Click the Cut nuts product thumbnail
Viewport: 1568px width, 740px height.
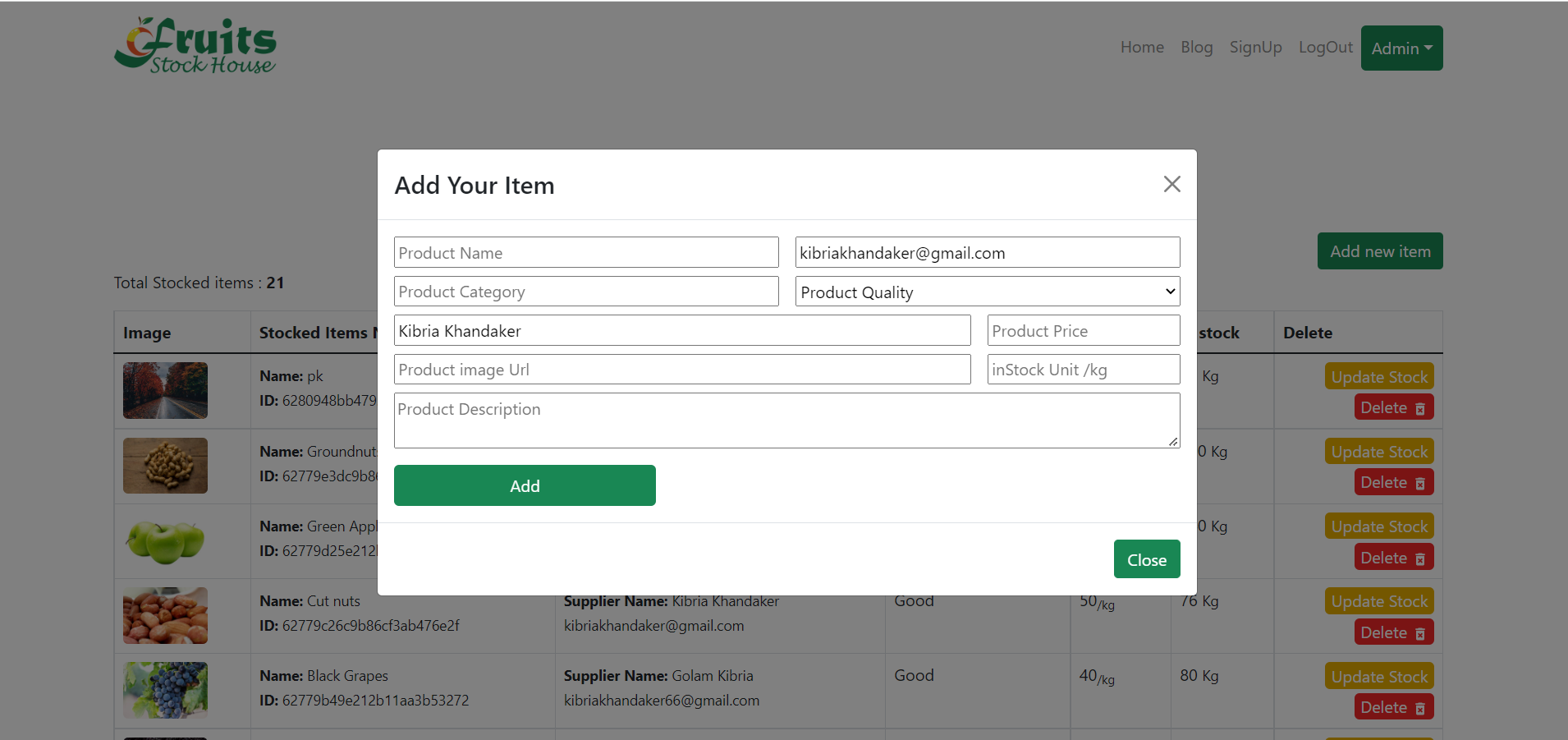165,615
